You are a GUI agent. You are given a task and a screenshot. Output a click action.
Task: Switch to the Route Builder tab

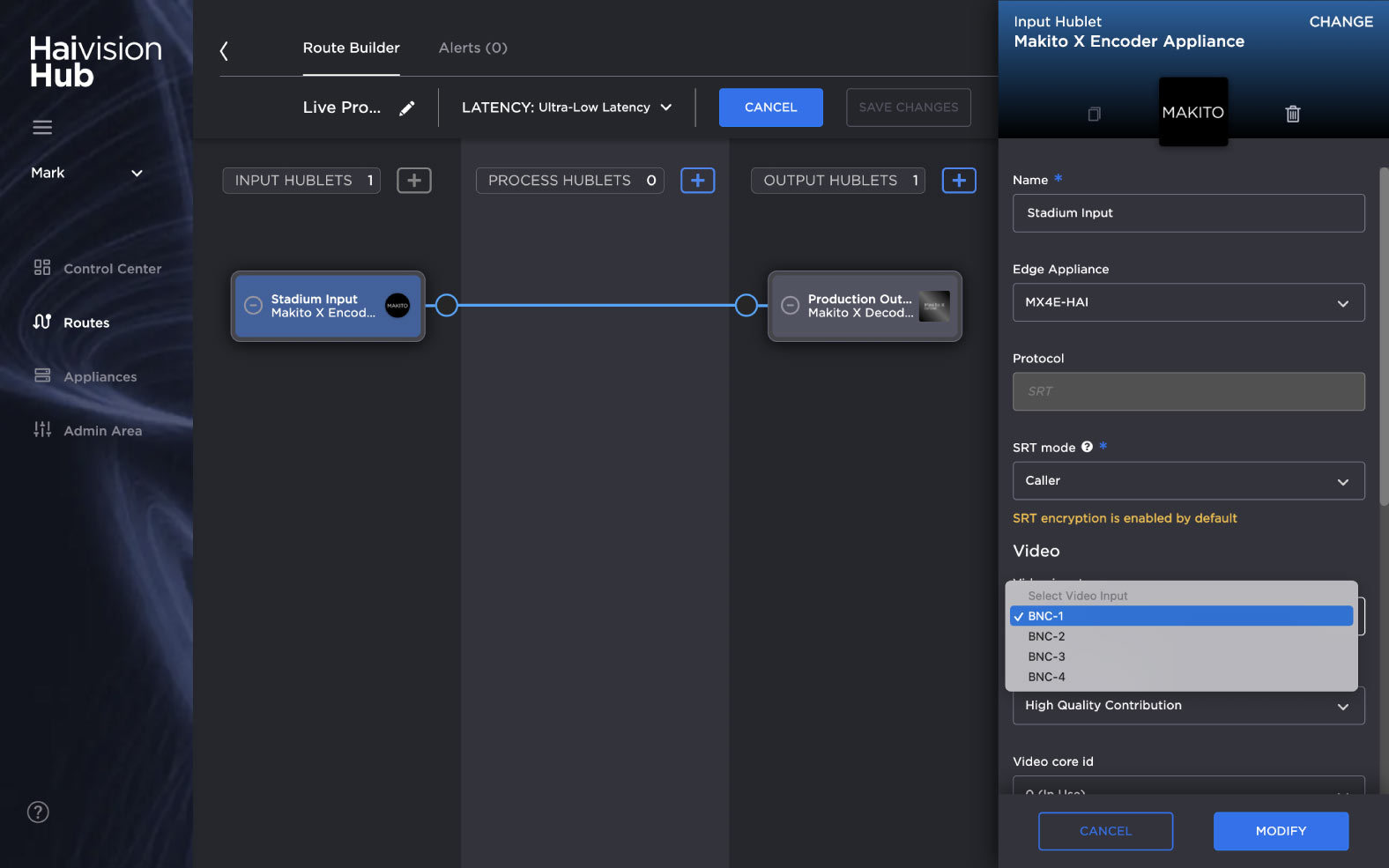click(x=352, y=48)
